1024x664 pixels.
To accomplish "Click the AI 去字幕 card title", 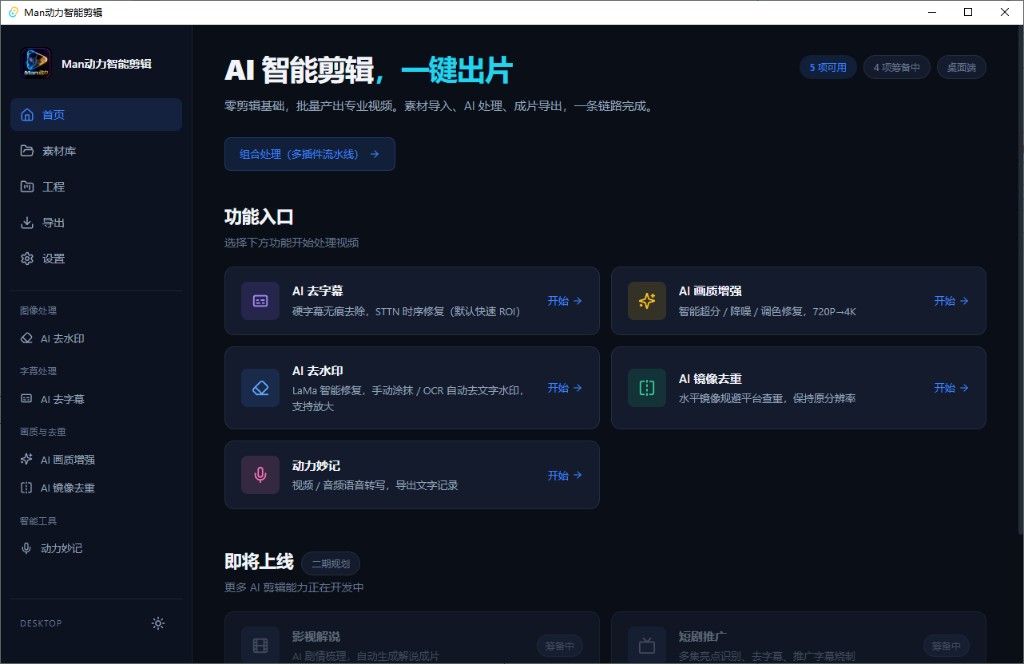I will (x=317, y=291).
